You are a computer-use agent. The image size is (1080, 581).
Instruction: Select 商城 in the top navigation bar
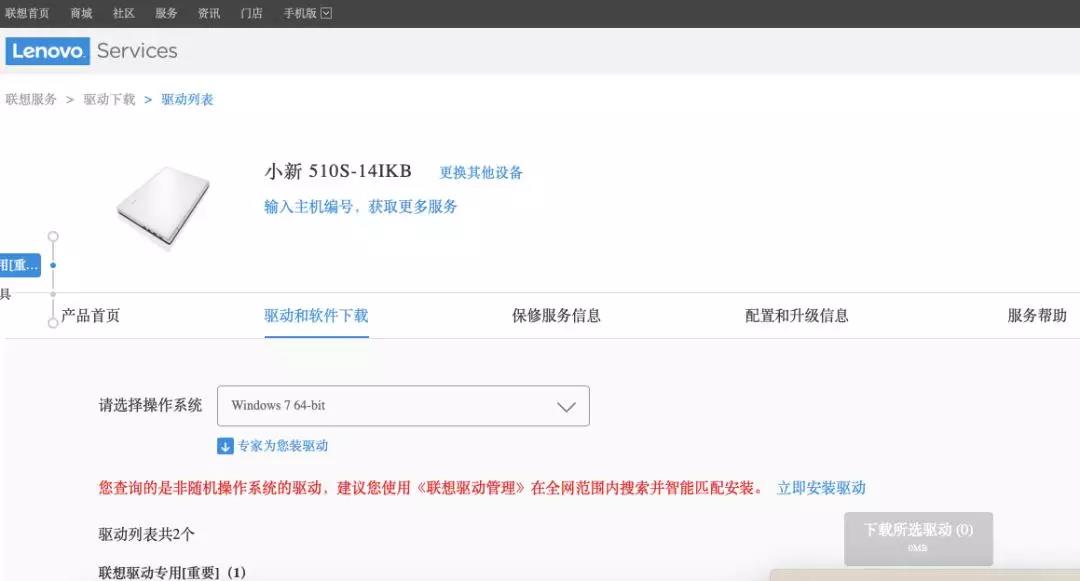81,13
